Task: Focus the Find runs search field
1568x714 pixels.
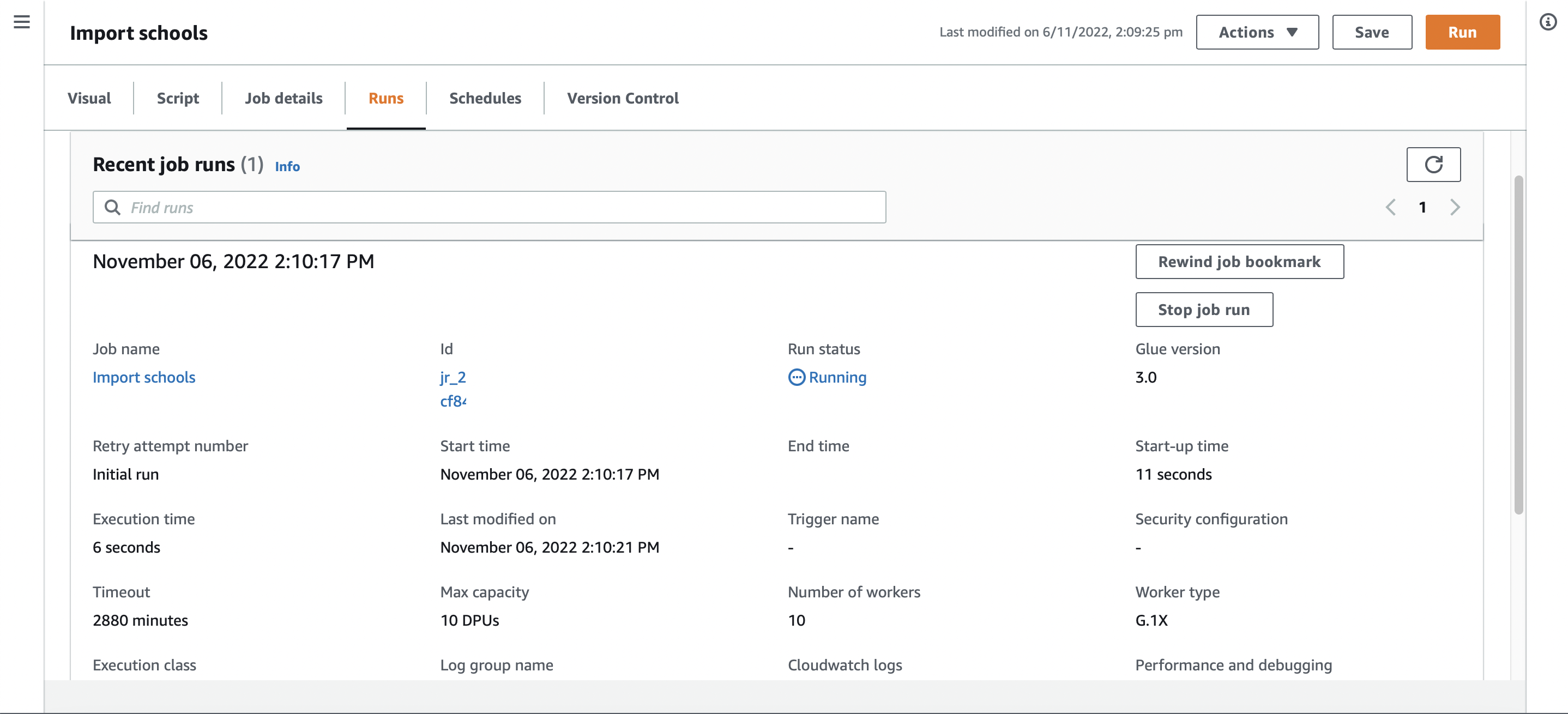Action: (489, 208)
